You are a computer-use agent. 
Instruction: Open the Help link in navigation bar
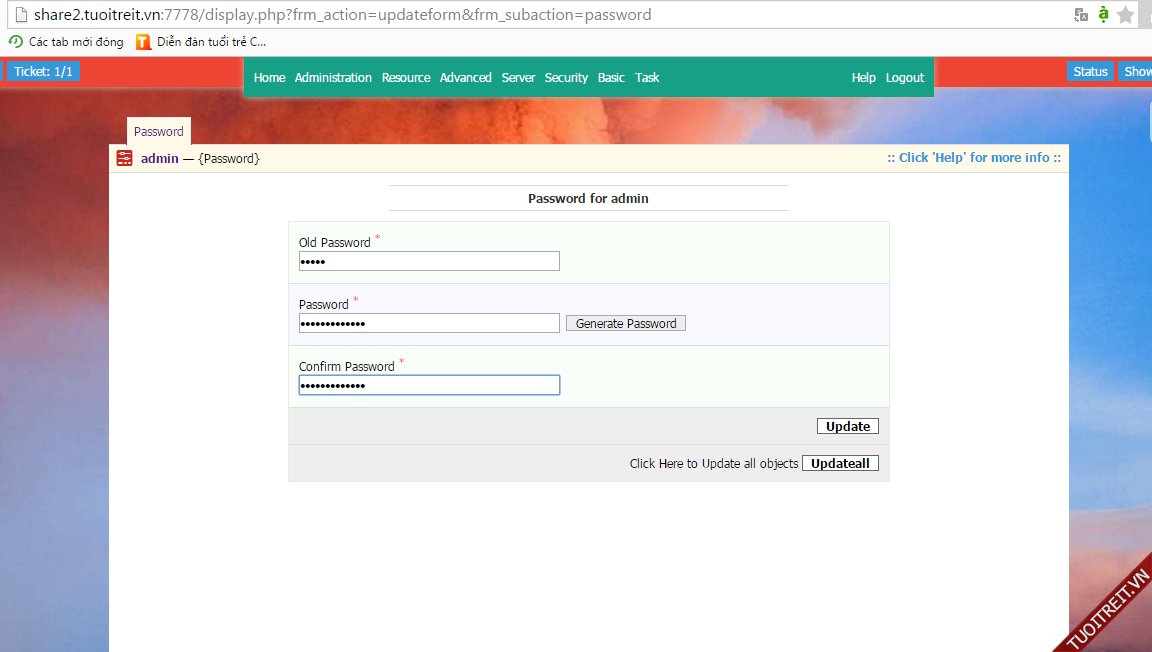pos(863,78)
